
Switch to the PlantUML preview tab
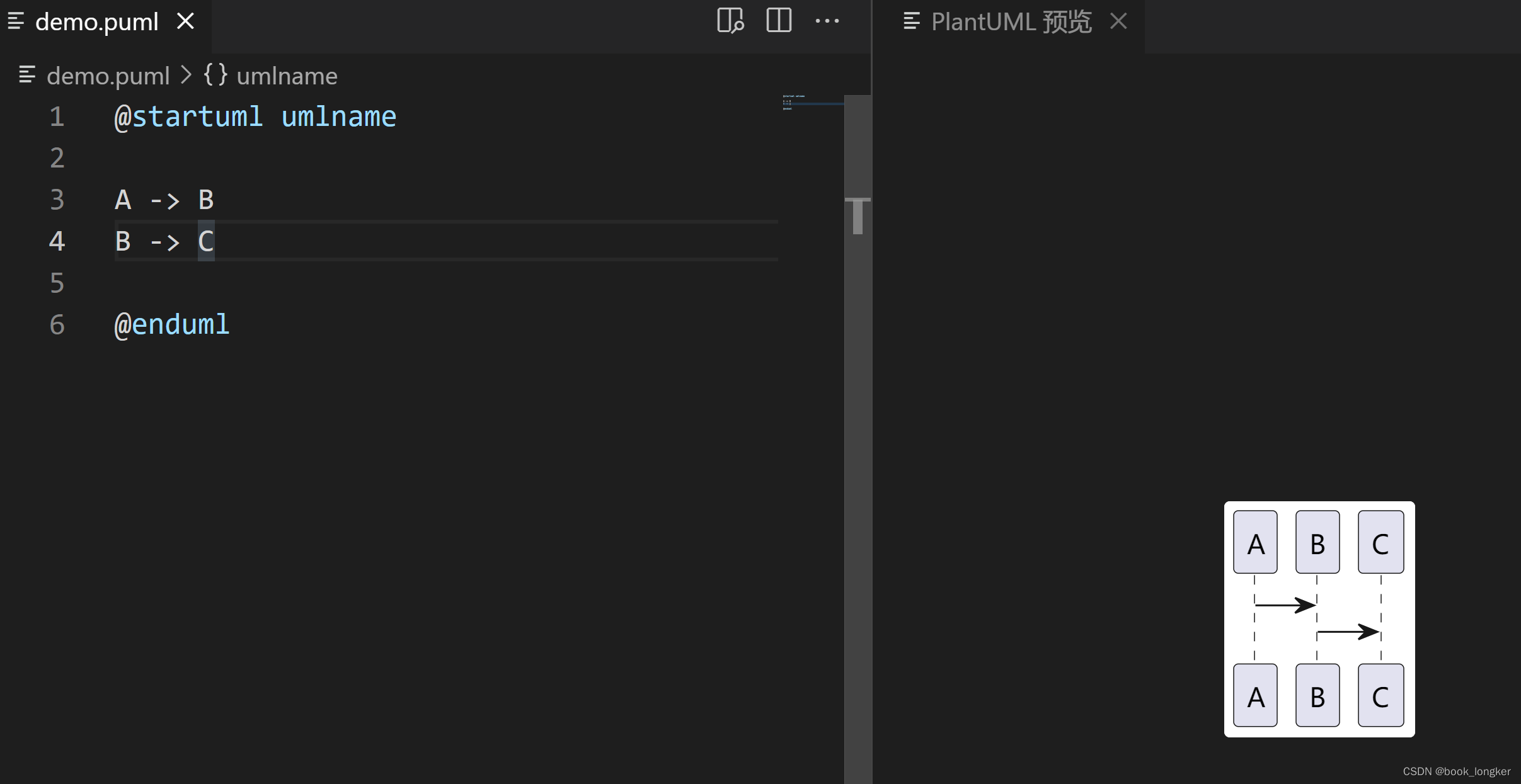pyautogui.click(x=1011, y=23)
